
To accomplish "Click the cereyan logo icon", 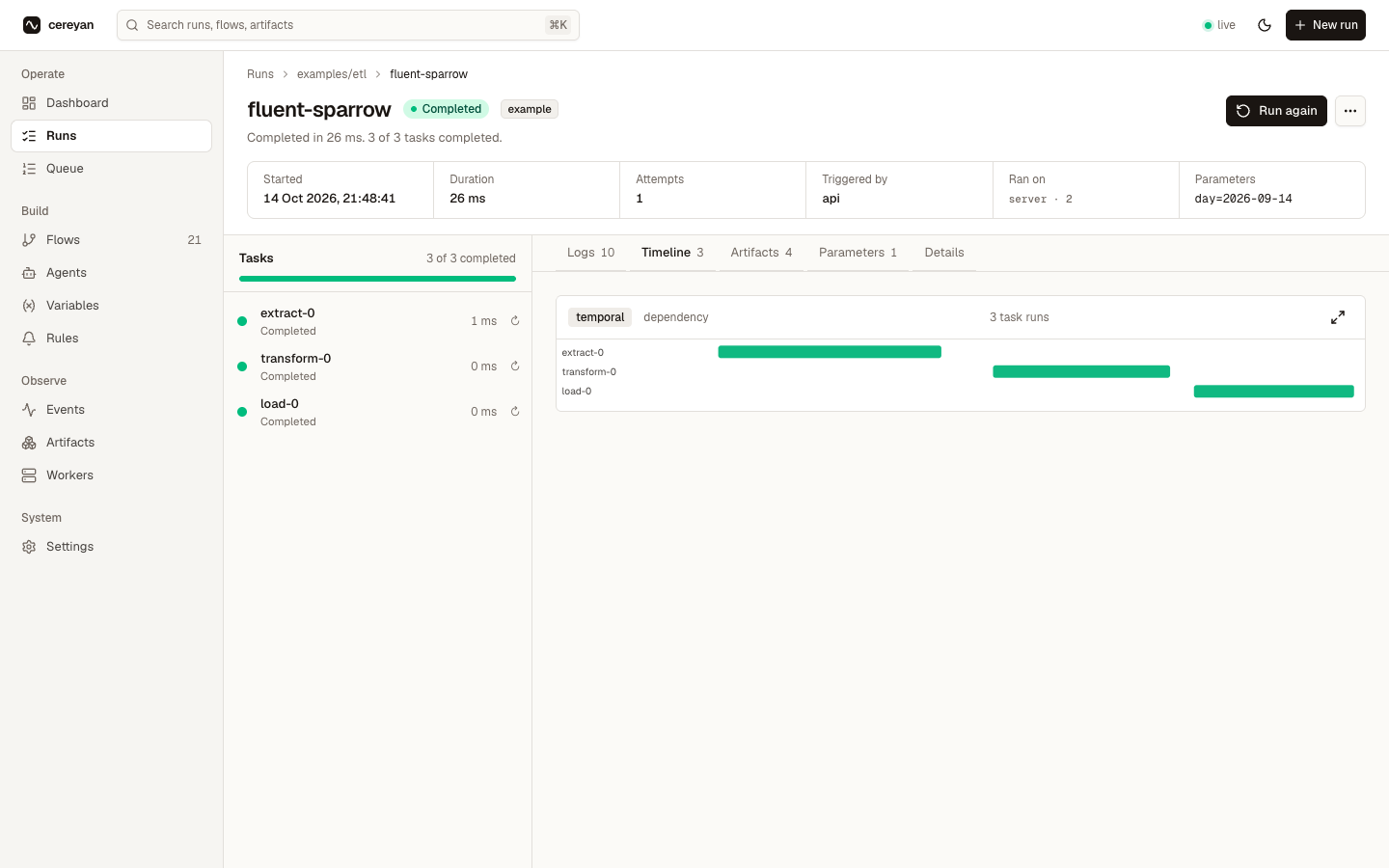I will tap(32, 25).
